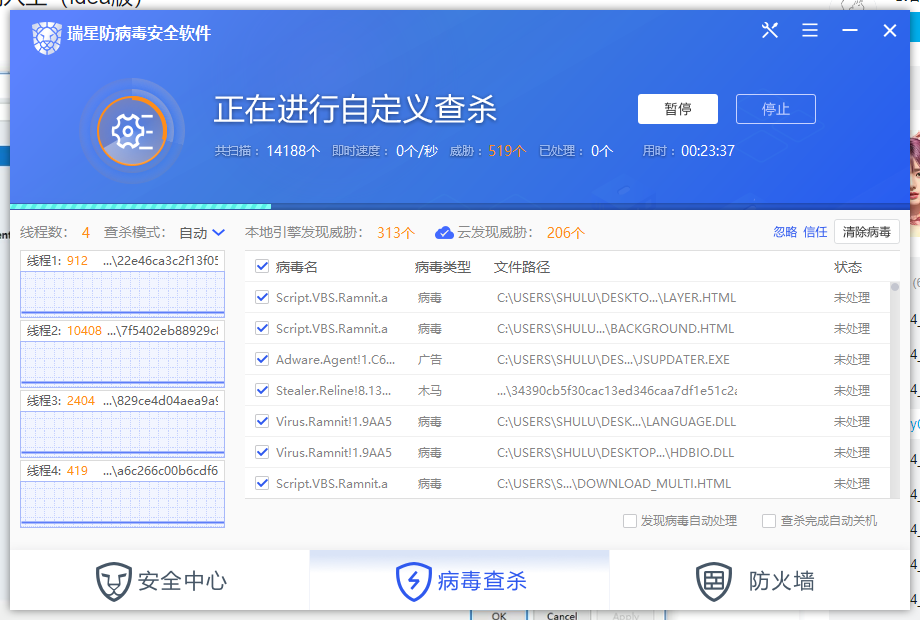
Task: Switch to the 安全中心 tab
Action: (160, 581)
